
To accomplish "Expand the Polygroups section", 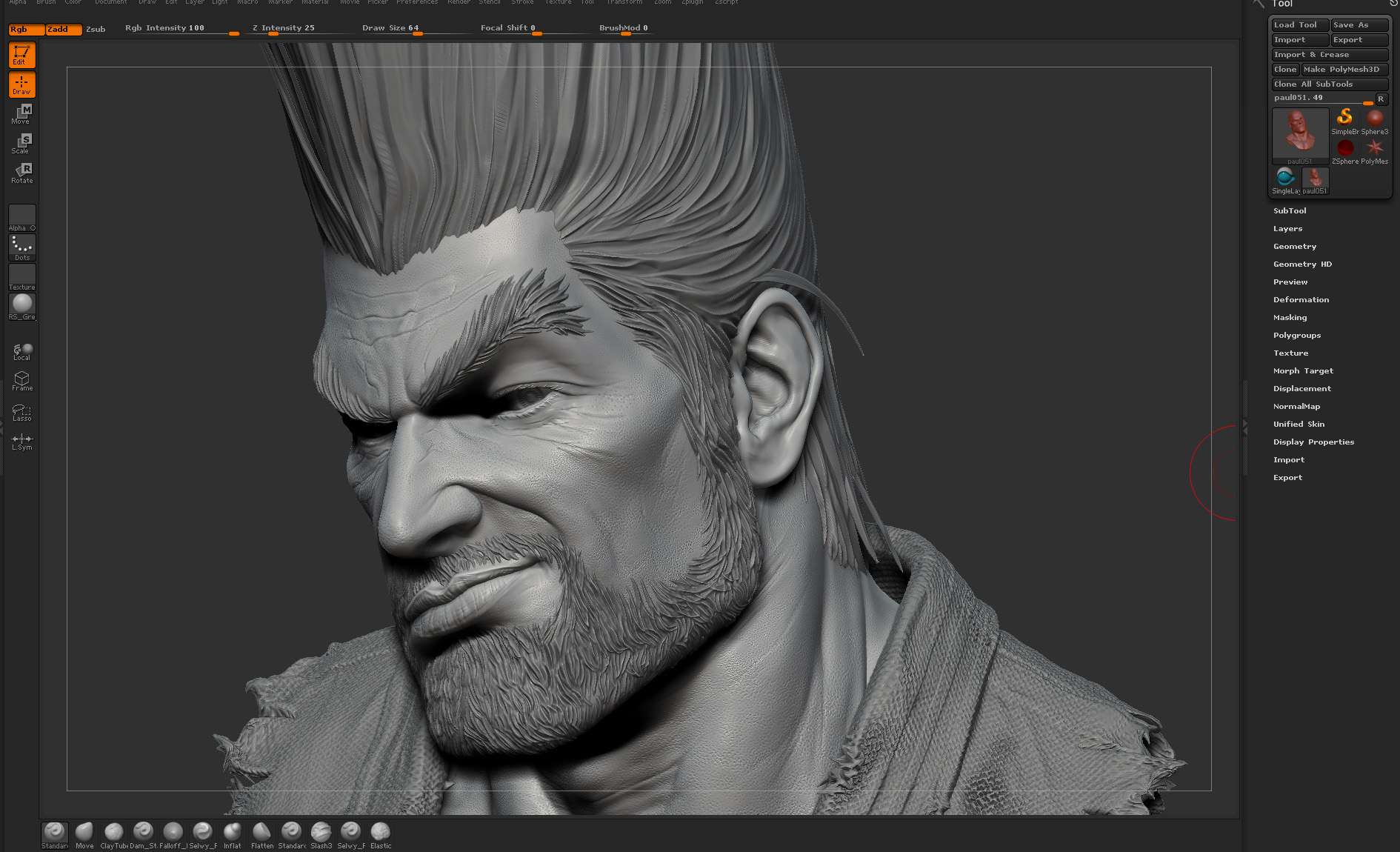I will [1296, 336].
